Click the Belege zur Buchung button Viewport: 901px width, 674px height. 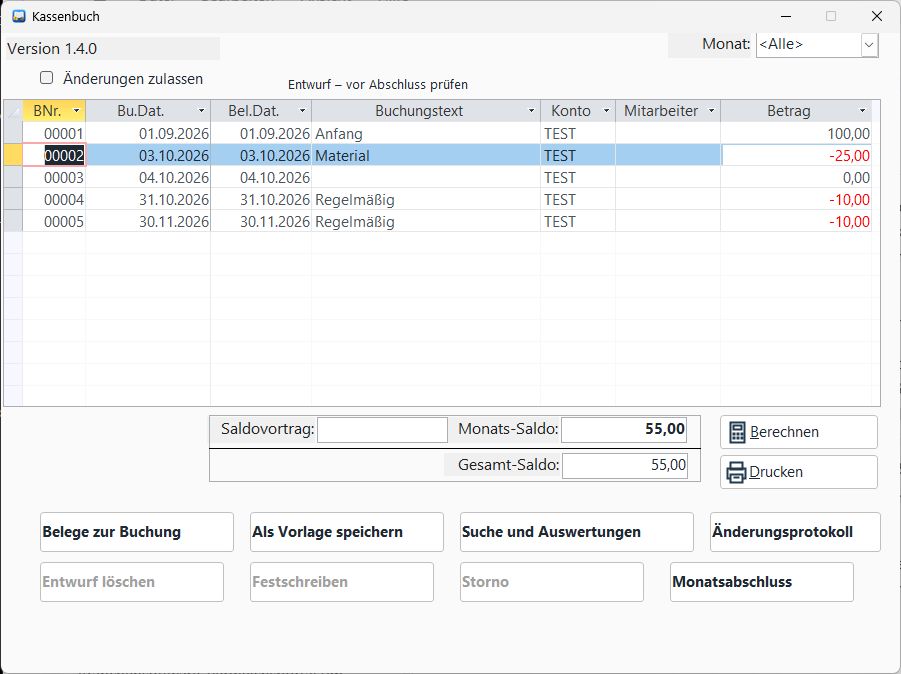[x=137, y=532]
